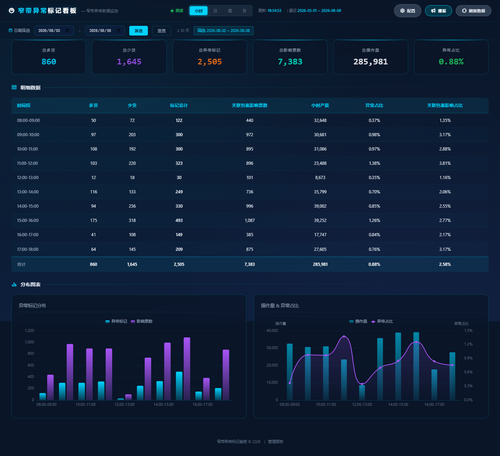The height and width of the screenshot is (456, 500).
Task: Click the 2,505 summary card
Action: 210,57
